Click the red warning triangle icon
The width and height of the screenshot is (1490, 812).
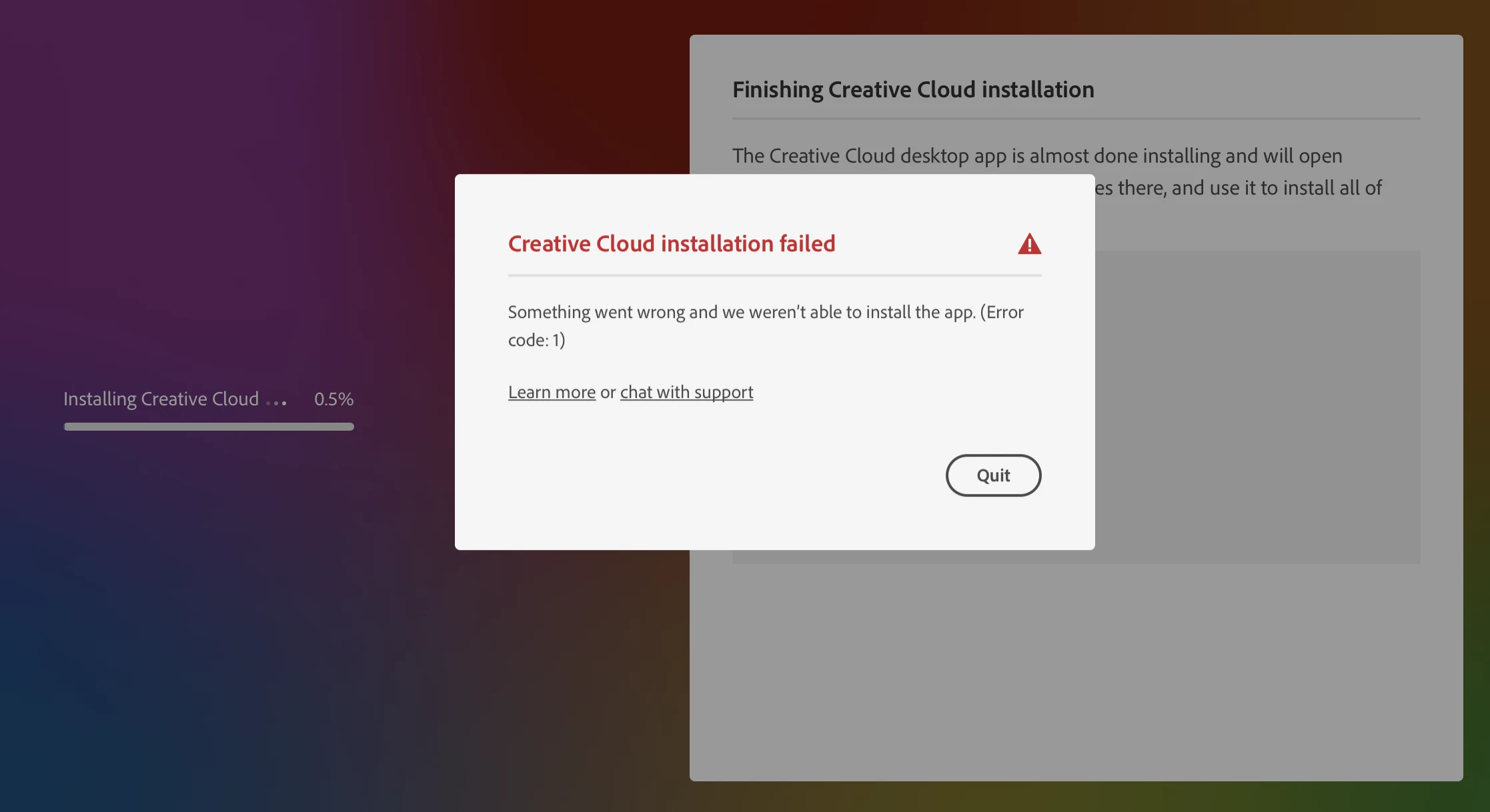(1029, 244)
